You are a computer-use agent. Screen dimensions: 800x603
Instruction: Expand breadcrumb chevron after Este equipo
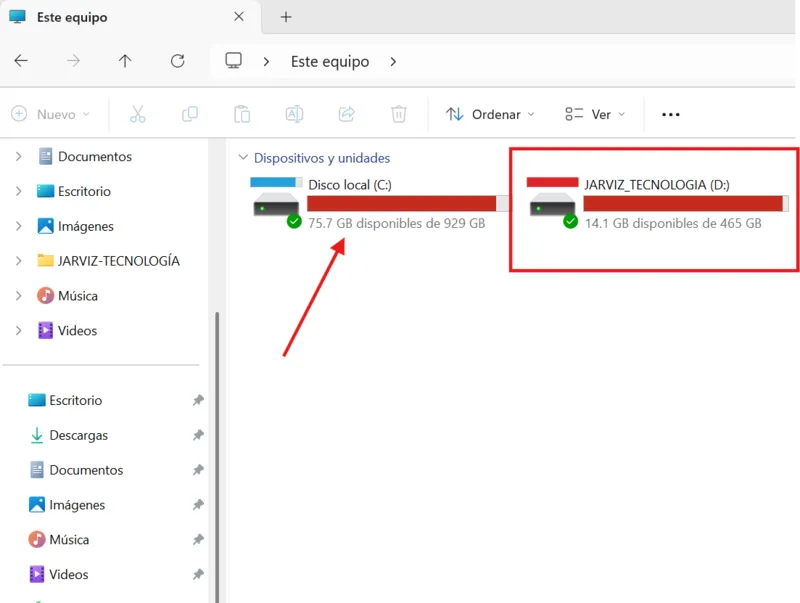click(x=393, y=62)
